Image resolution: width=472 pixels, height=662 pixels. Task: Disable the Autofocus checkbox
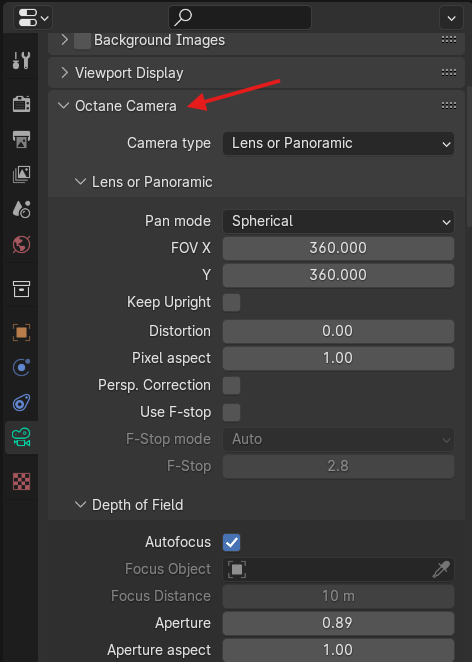(x=231, y=543)
